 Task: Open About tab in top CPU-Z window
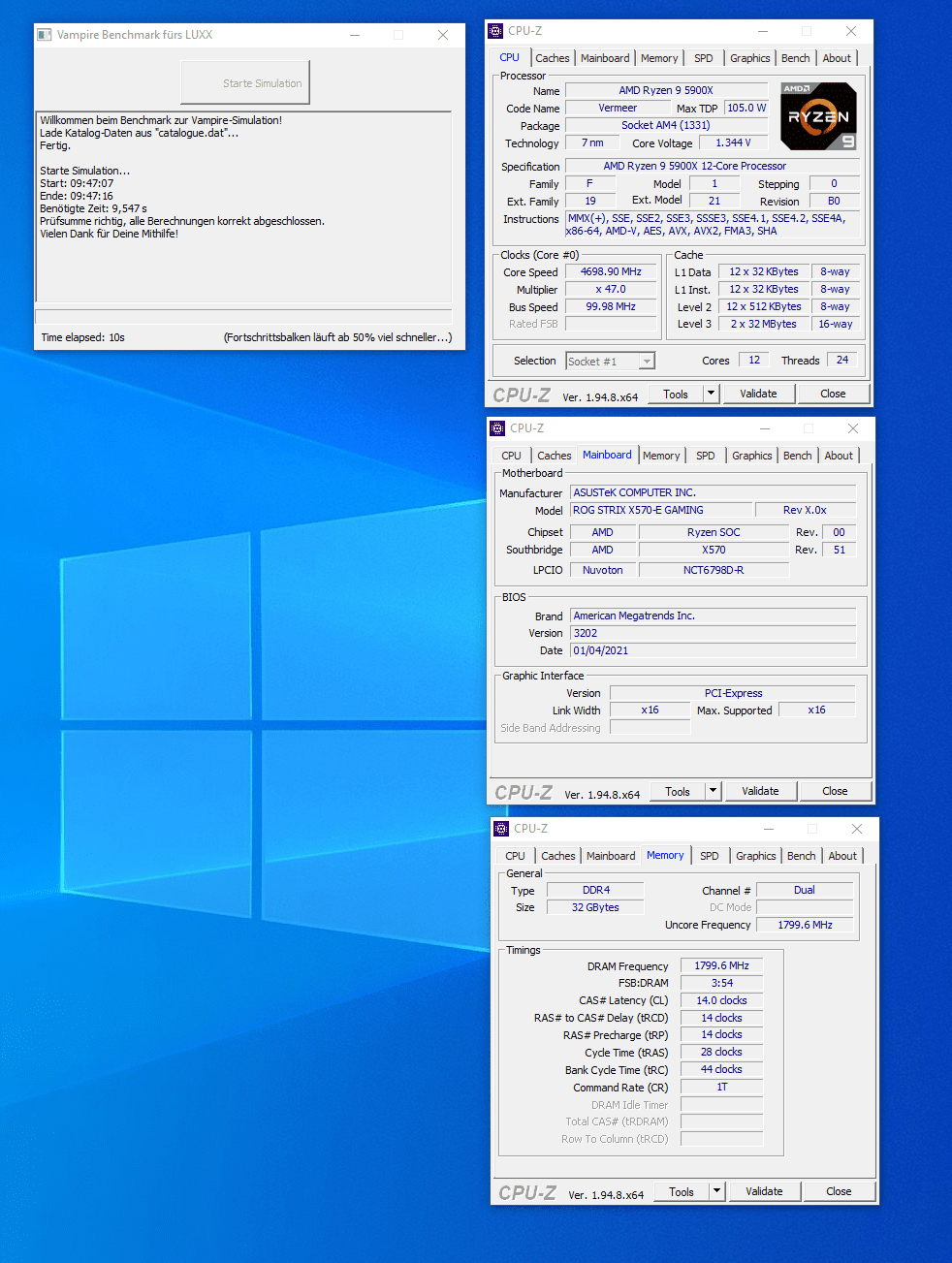(x=837, y=58)
